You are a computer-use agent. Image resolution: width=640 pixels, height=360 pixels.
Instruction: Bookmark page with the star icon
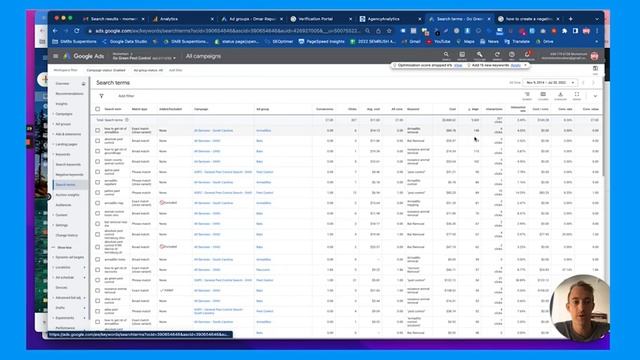point(389,31)
